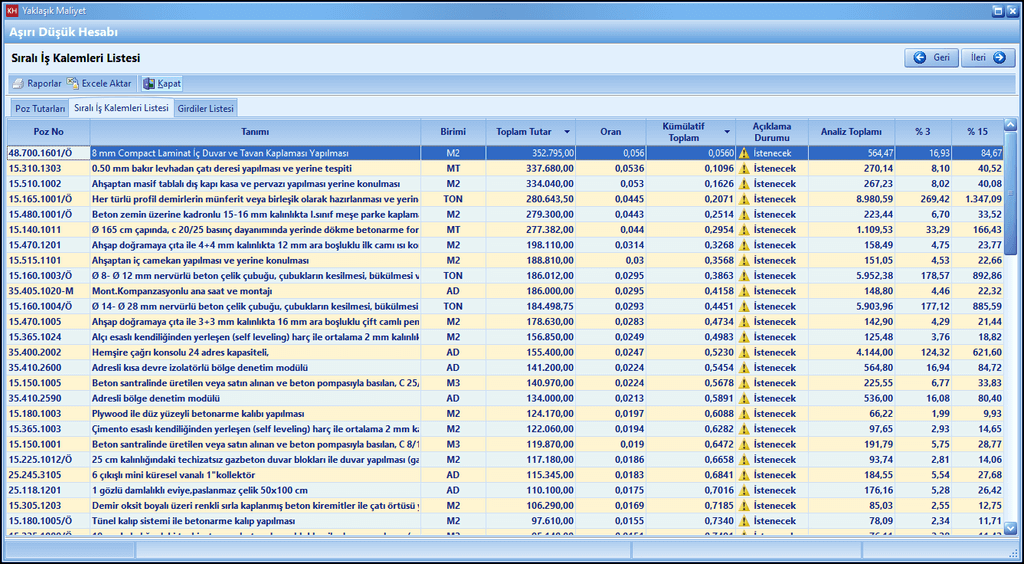
Task: Click the Analiz Toplamı column header
Action: pyautogui.click(x=851, y=132)
